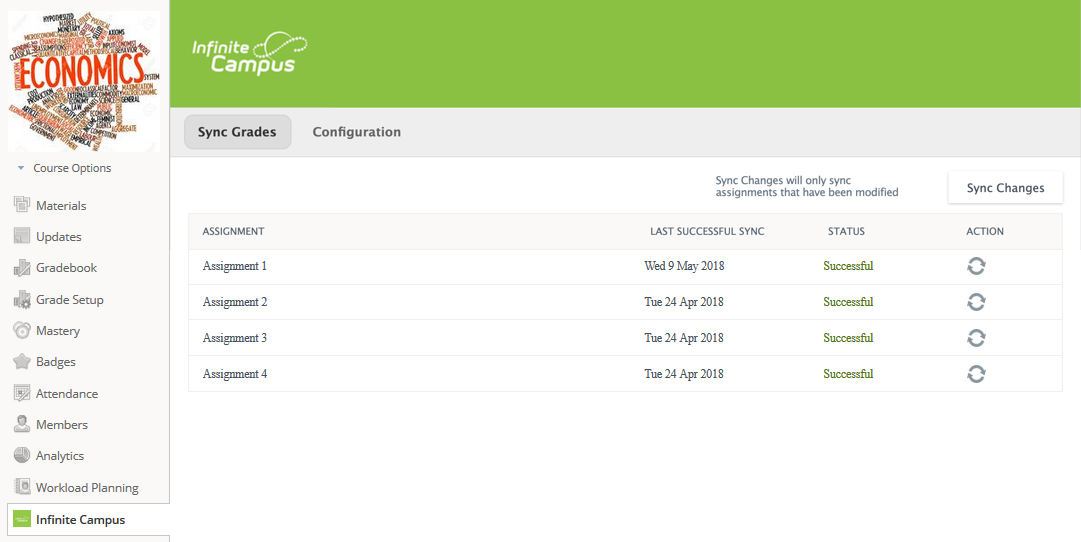Open Gradebook via its sidebar icon

click(x=22, y=268)
